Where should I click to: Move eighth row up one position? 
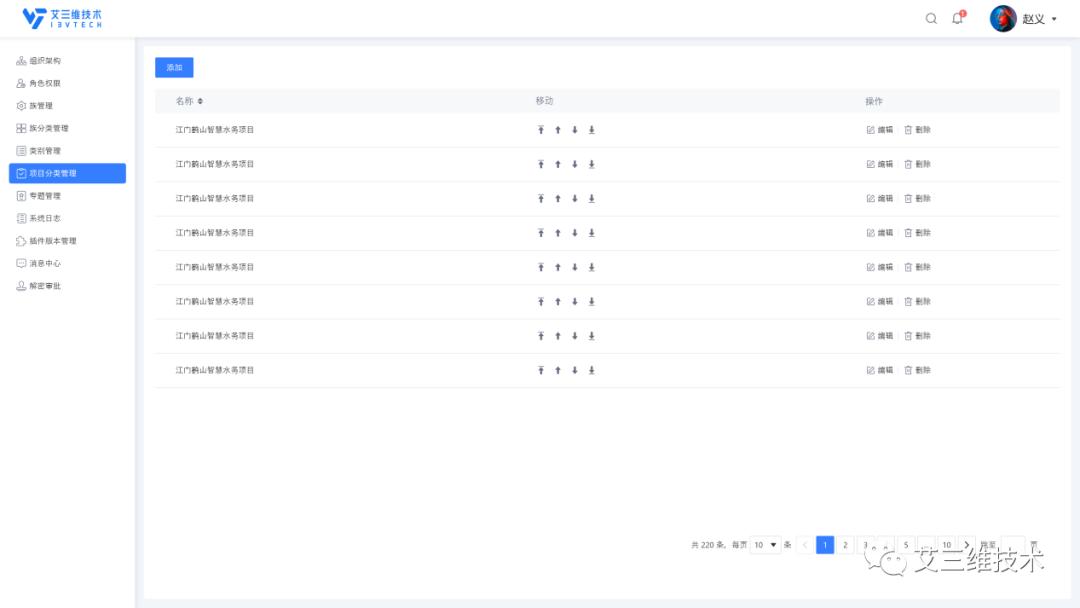(x=558, y=370)
